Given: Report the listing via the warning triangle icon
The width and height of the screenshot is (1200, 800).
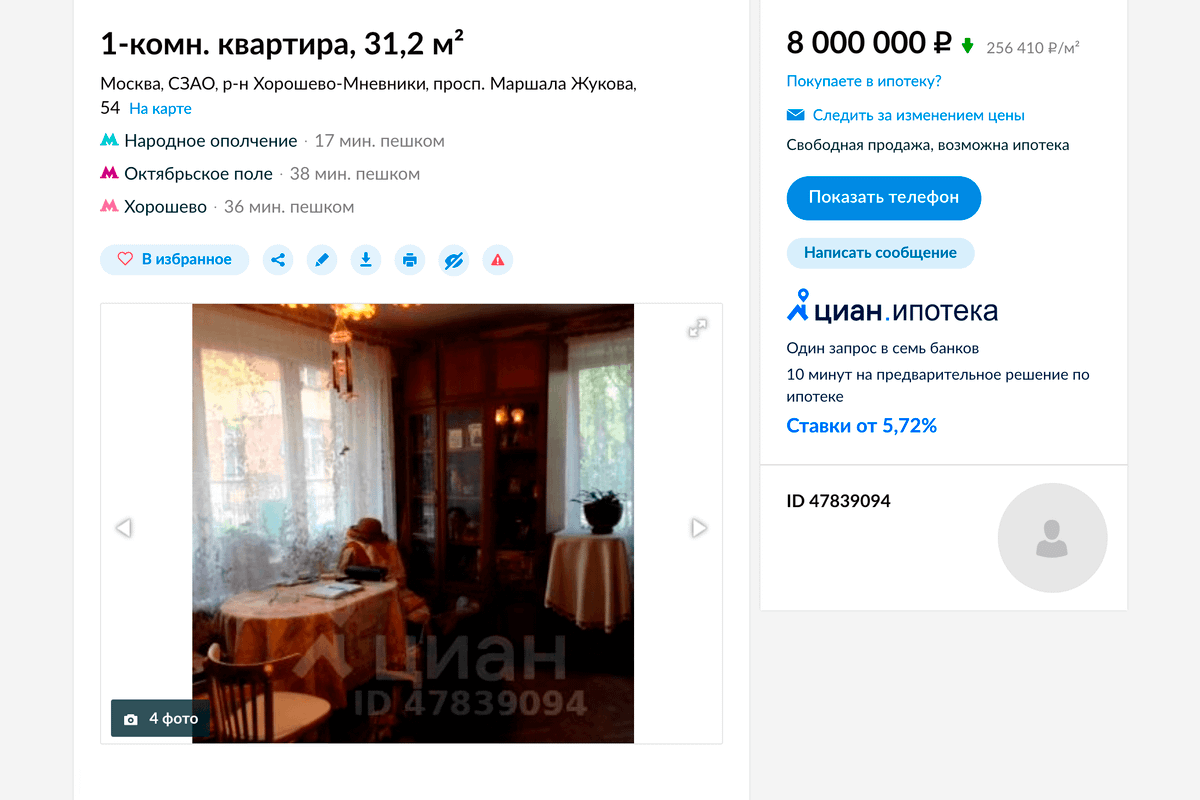Looking at the screenshot, I should pyautogui.click(x=498, y=260).
